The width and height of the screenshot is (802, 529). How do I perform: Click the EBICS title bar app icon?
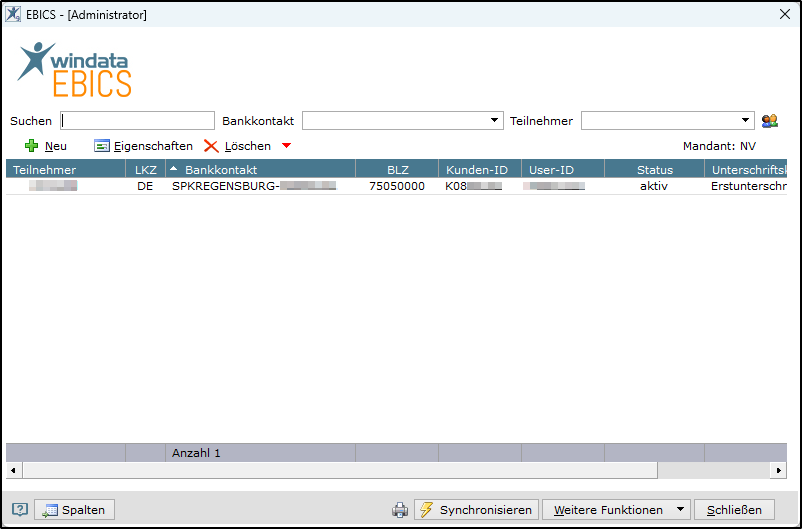[x=13, y=14]
